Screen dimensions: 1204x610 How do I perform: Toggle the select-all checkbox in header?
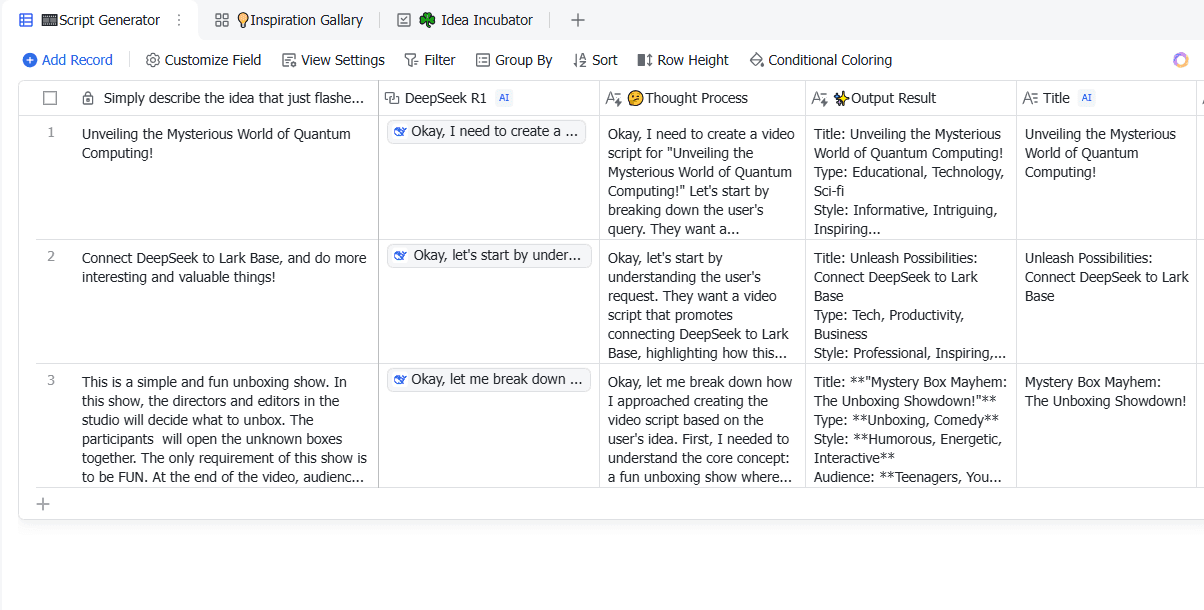pyautogui.click(x=50, y=98)
